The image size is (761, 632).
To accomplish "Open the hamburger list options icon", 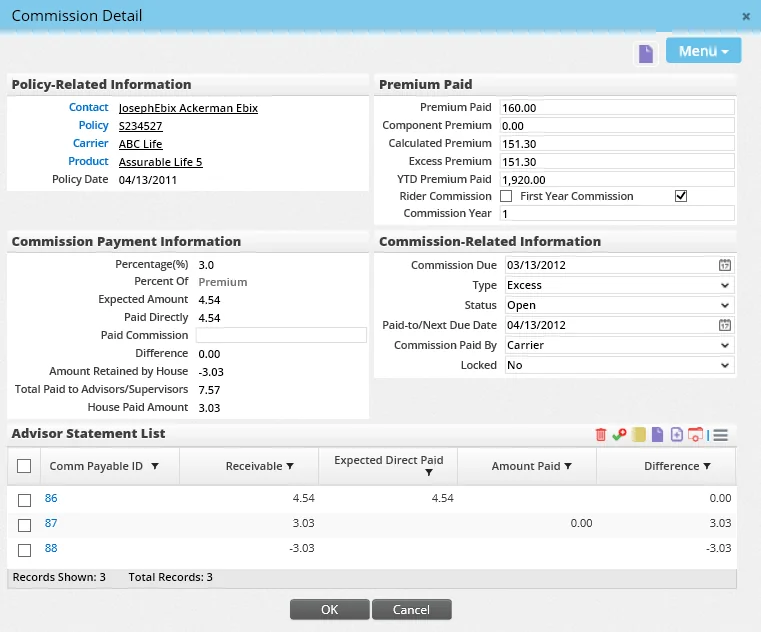I will coord(720,435).
